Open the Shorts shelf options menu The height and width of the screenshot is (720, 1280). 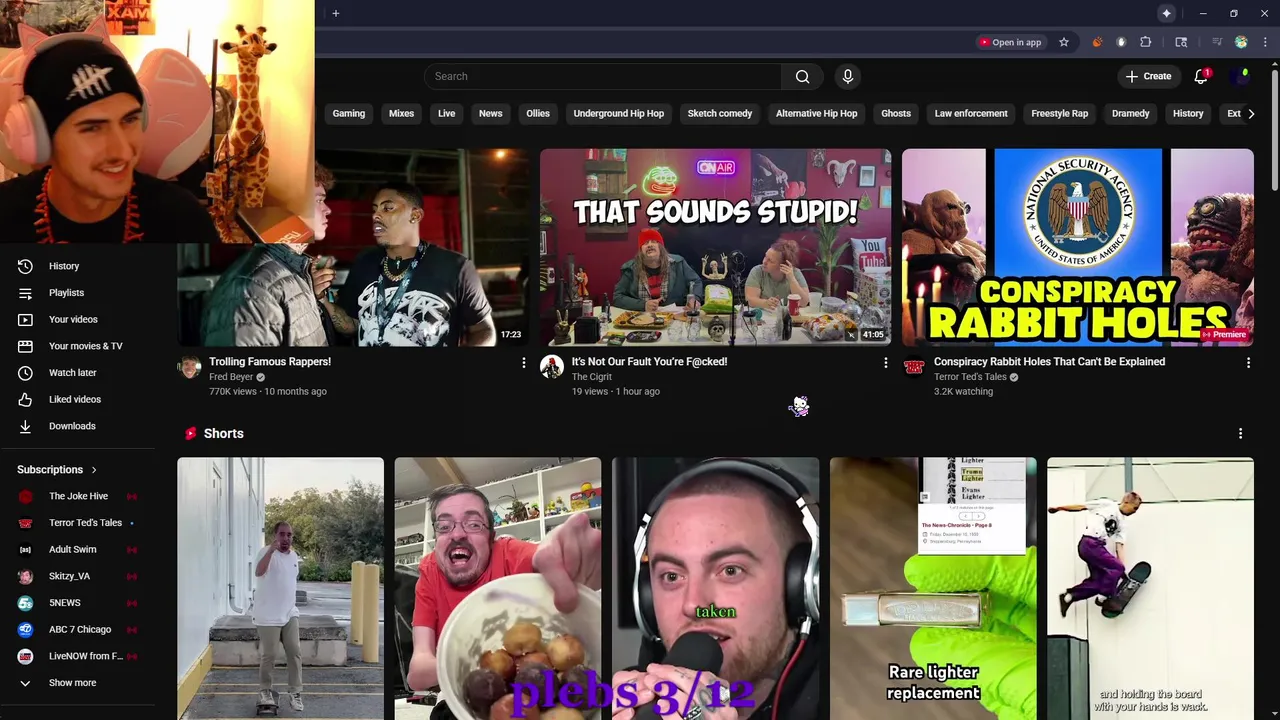click(1240, 433)
